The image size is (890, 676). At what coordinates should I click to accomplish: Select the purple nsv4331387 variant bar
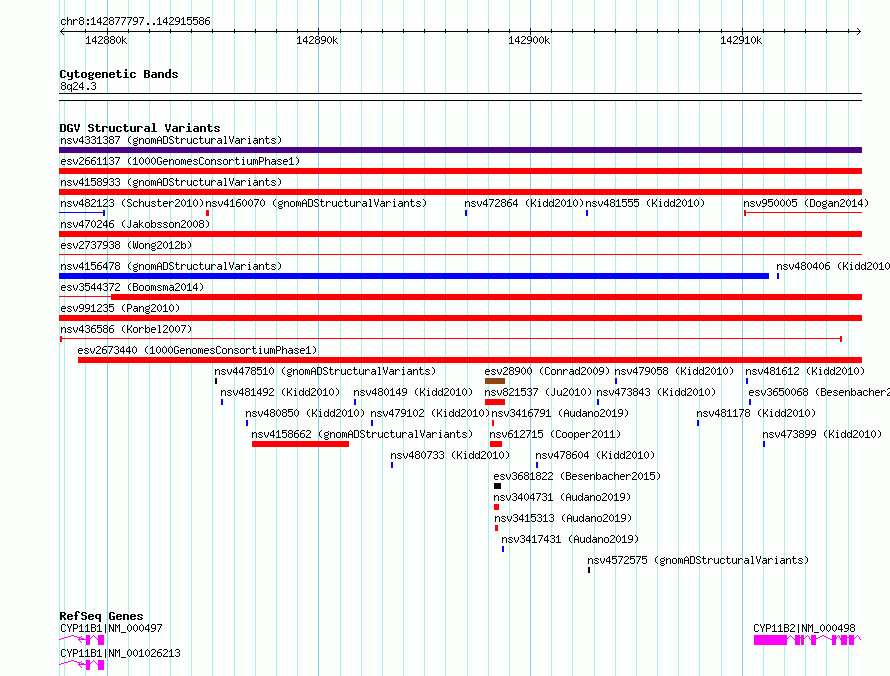[460, 150]
